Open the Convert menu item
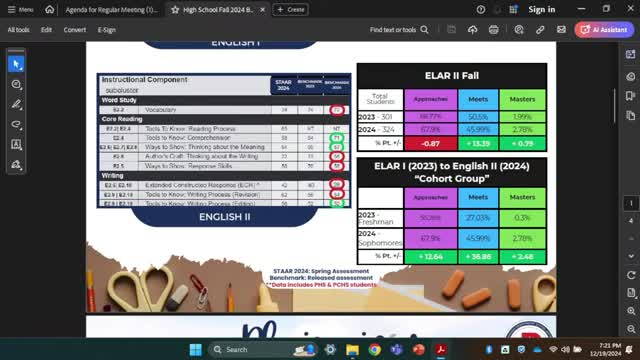The image size is (640, 360). click(x=75, y=30)
